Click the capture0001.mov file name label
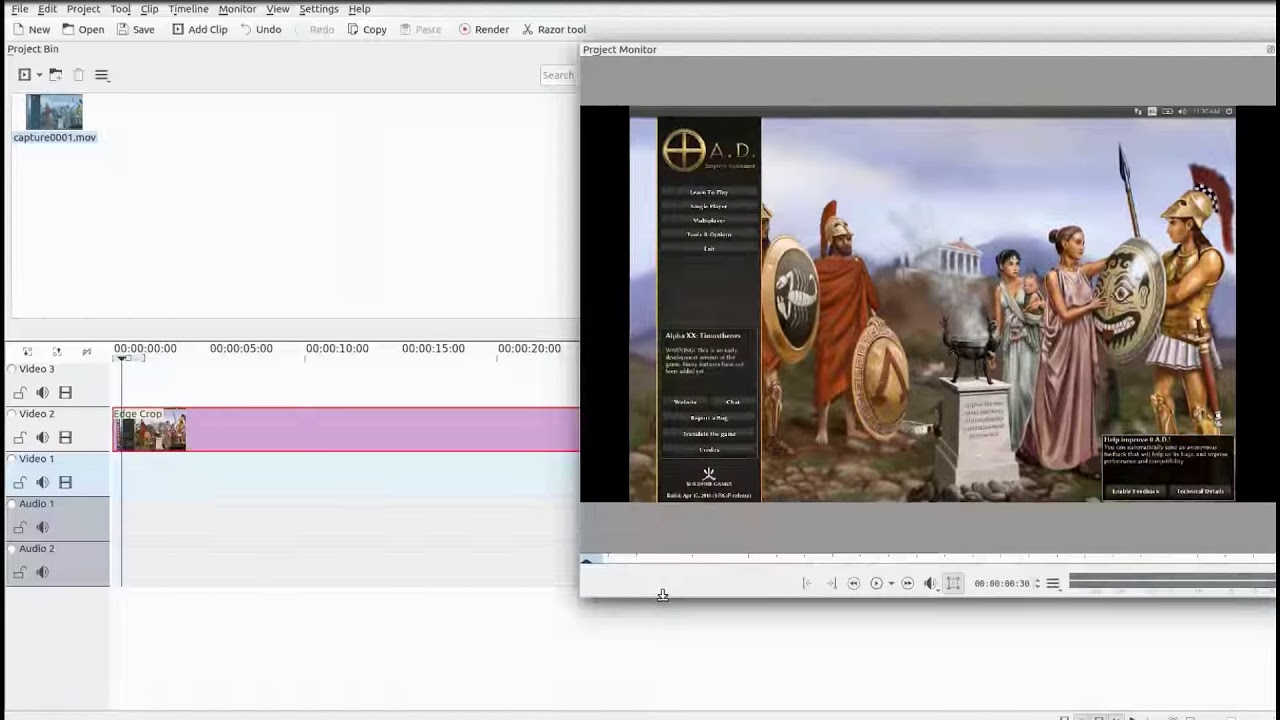This screenshot has width=1280, height=720. click(x=55, y=138)
